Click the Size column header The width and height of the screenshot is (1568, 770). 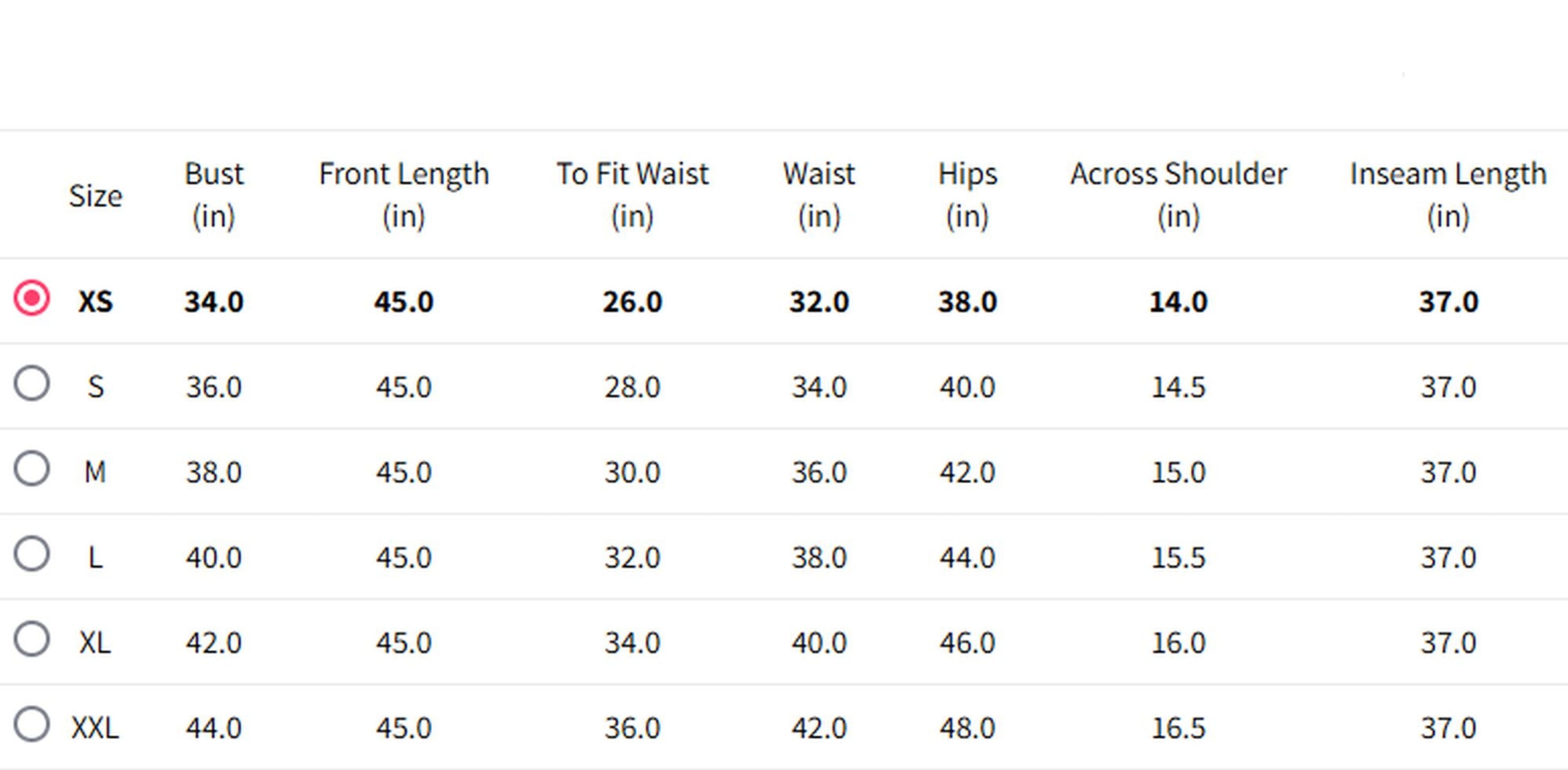96,196
